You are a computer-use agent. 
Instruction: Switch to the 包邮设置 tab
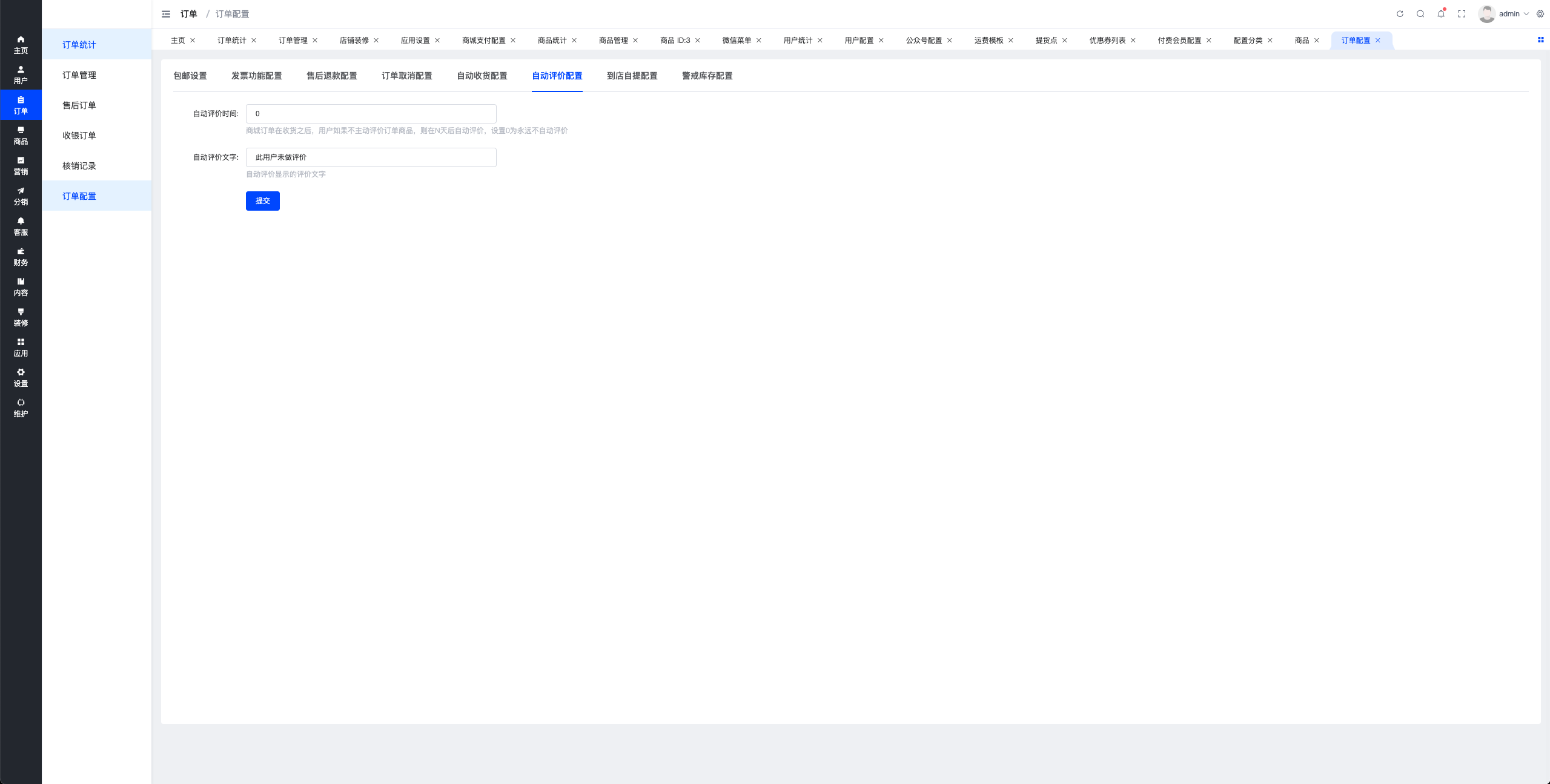(190, 76)
